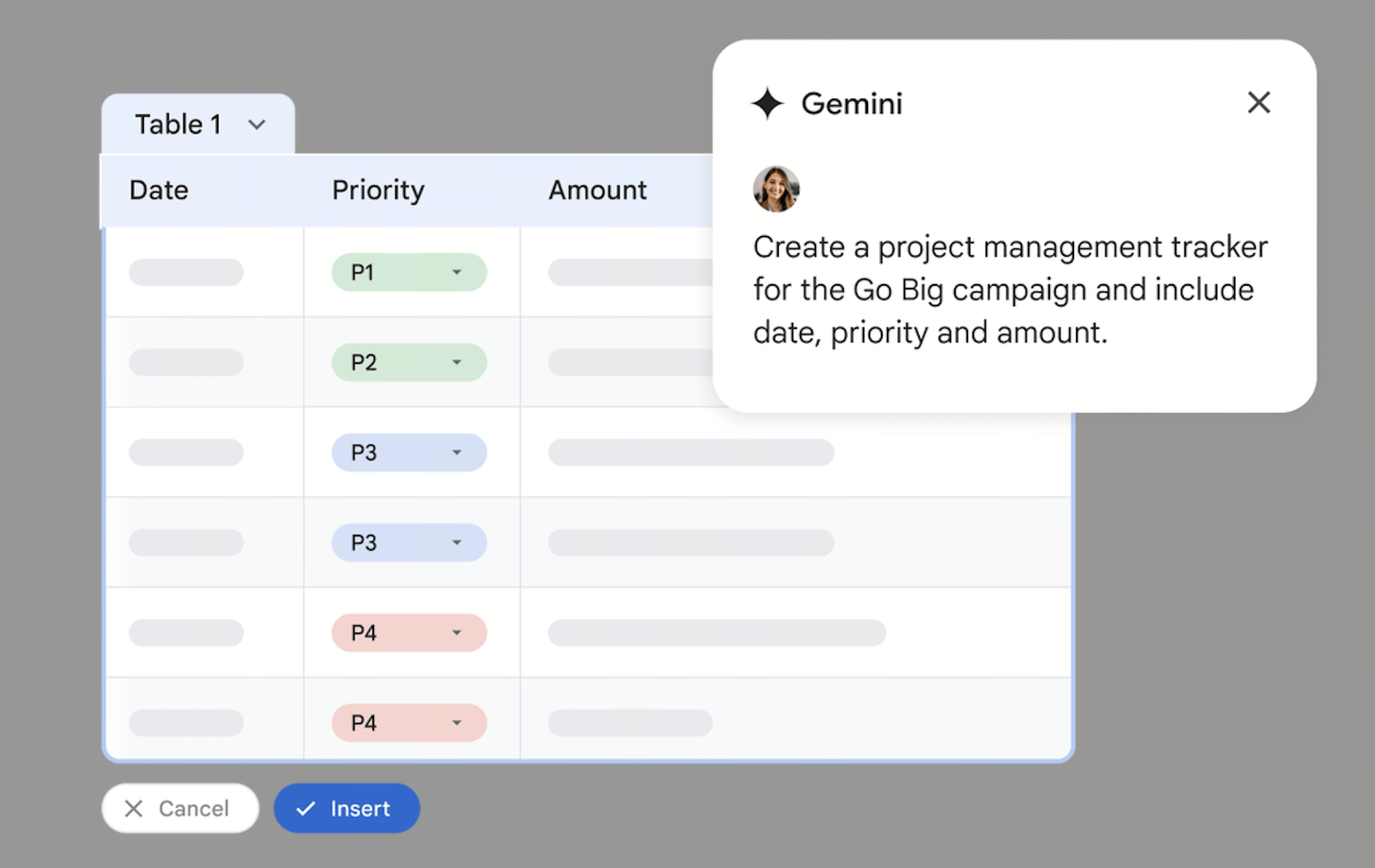The image size is (1375, 868).
Task: Click the Cancel button
Action: pyautogui.click(x=180, y=808)
